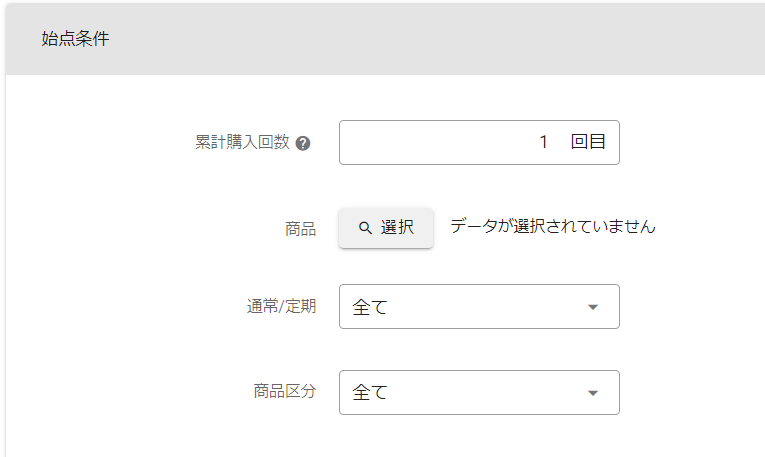Click the 商品 field label
Image resolution: width=765 pixels, height=457 pixels.
pos(300,229)
